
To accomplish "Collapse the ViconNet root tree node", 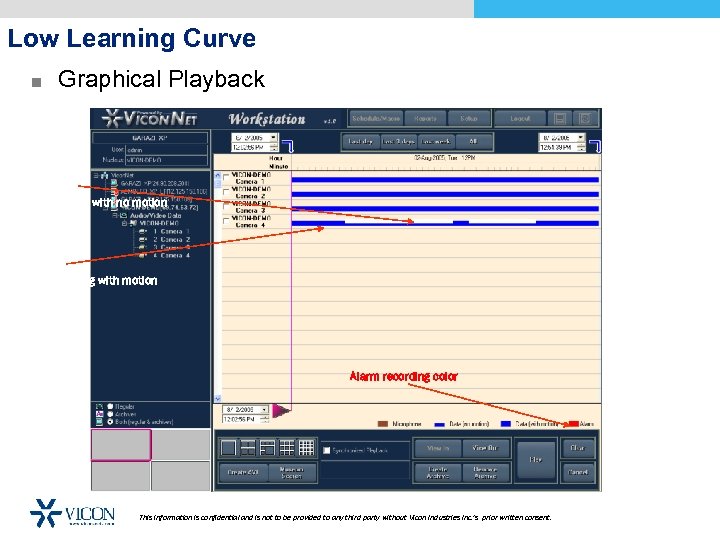I will 96,175.
